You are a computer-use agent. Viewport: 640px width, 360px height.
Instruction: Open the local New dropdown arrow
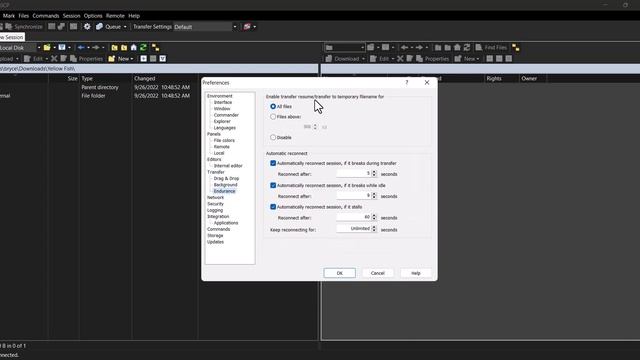131,59
